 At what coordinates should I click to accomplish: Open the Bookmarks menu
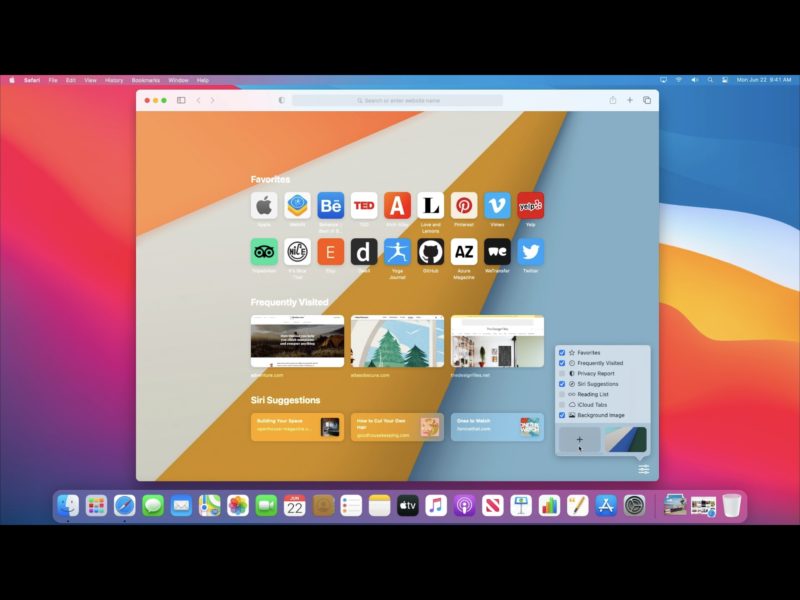pyautogui.click(x=145, y=80)
